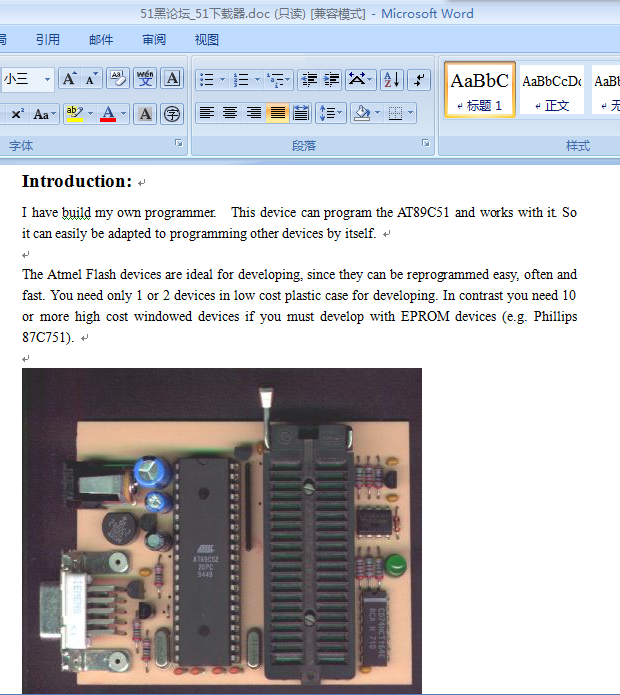Apply Distributed alignment
The width and height of the screenshot is (620, 695).
301,113
